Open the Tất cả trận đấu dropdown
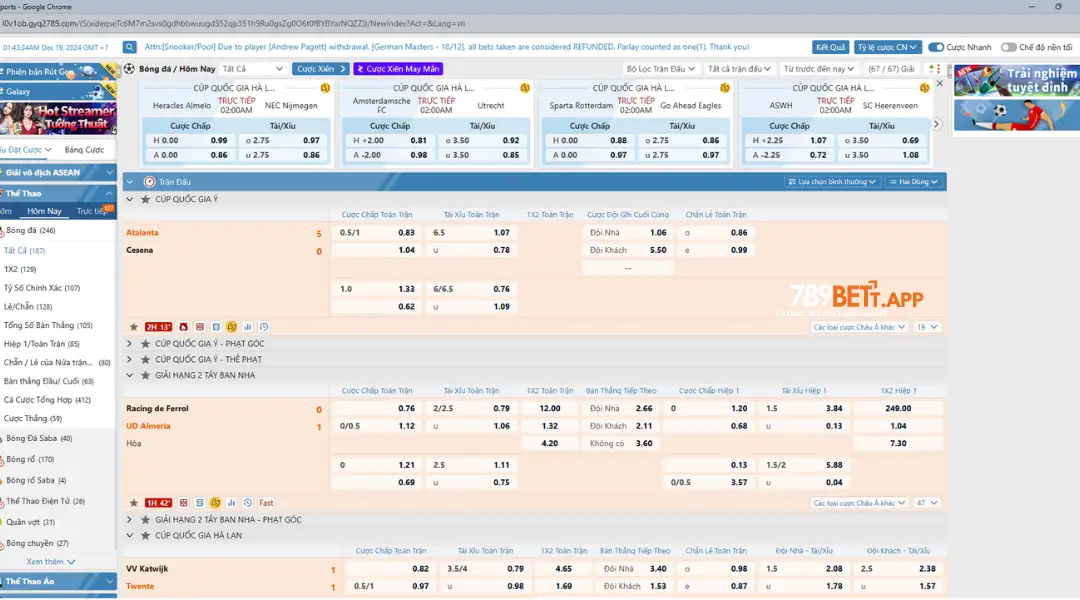Viewport: 1080px width, 600px height. 738,69
